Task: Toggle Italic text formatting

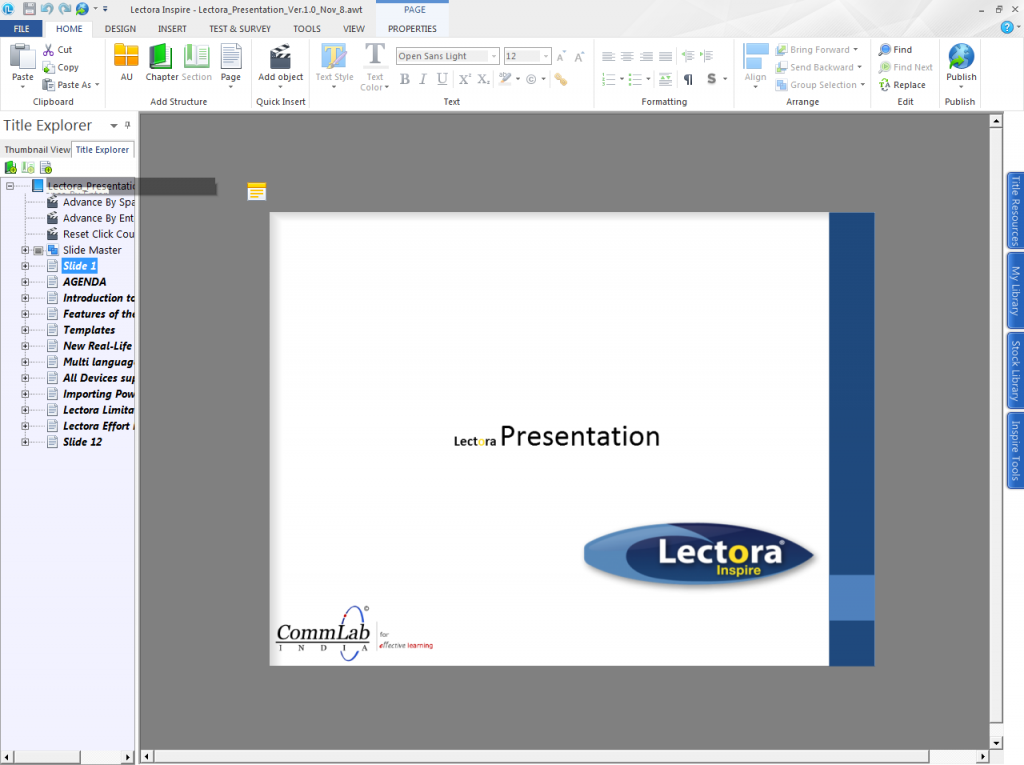Action: tap(424, 79)
